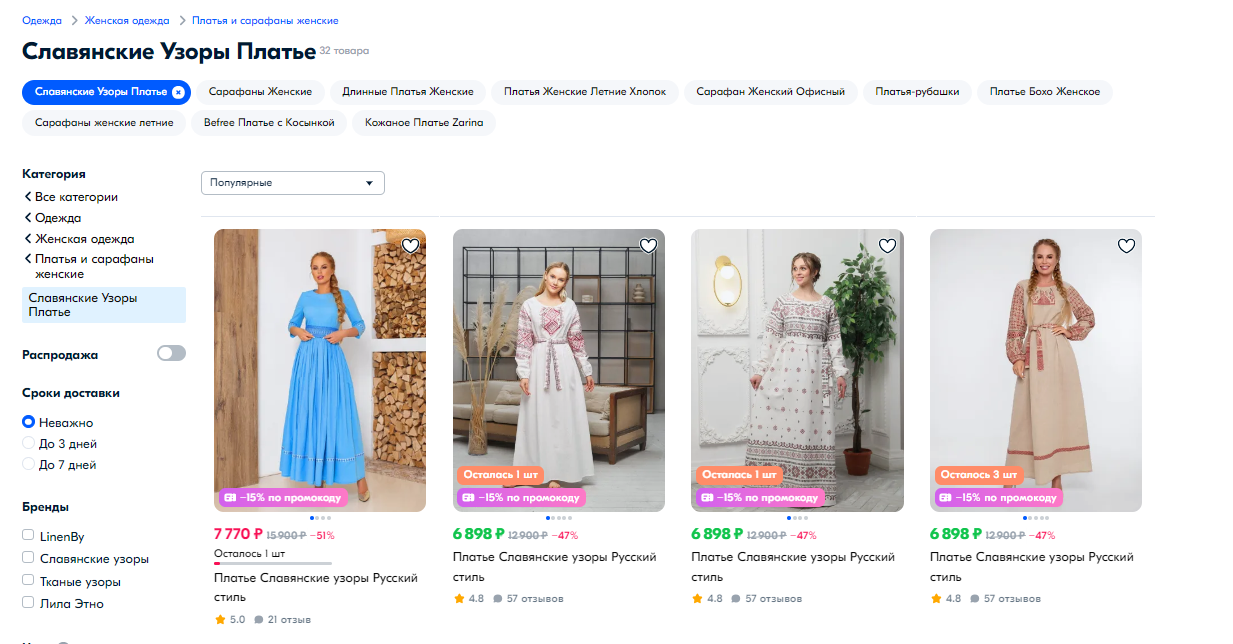The height and width of the screenshot is (644, 1233).
Task: Choose the Платья-рубашки tag
Action: click(917, 92)
